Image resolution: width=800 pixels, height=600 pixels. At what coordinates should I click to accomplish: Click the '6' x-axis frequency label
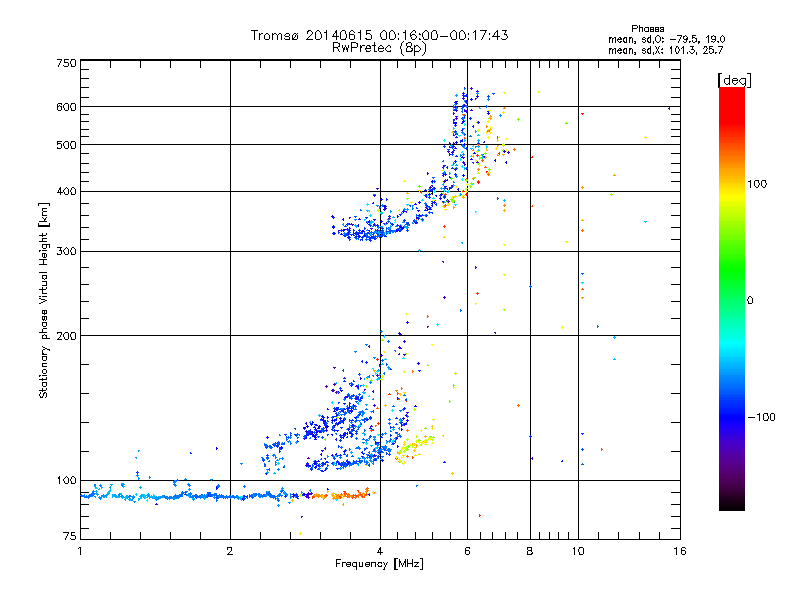tap(467, 551)
